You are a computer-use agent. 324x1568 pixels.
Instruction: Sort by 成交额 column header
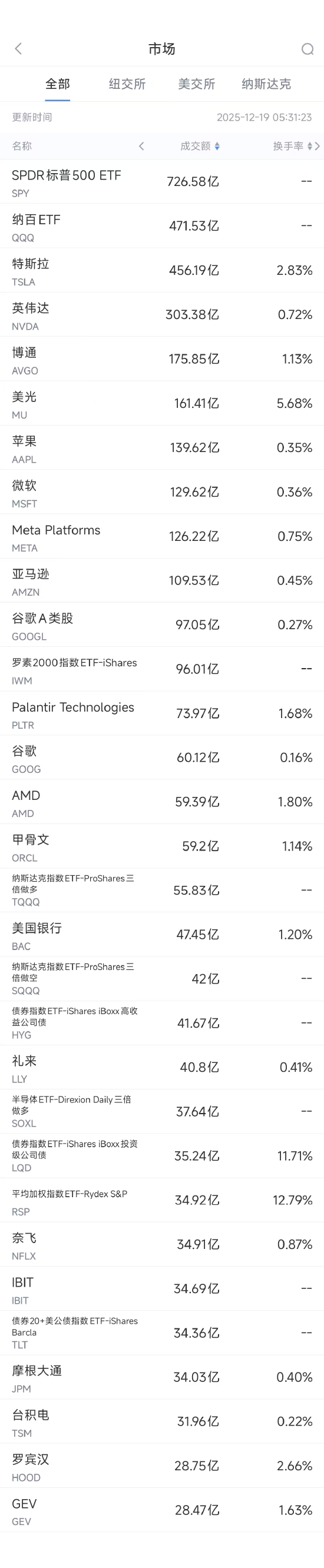(196, 146)
